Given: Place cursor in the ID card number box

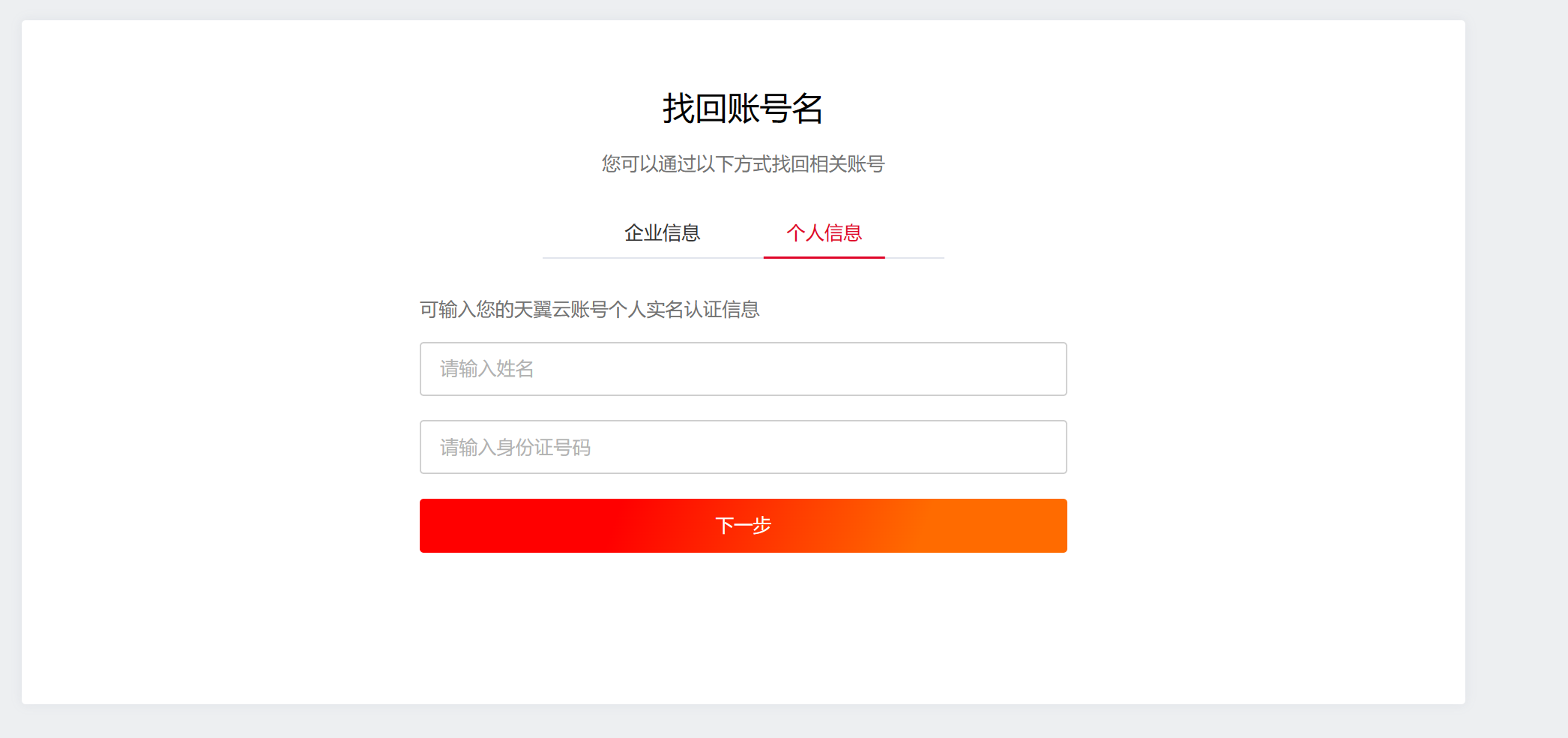Looking at the screenshot, I should click(x=743, y=447).
